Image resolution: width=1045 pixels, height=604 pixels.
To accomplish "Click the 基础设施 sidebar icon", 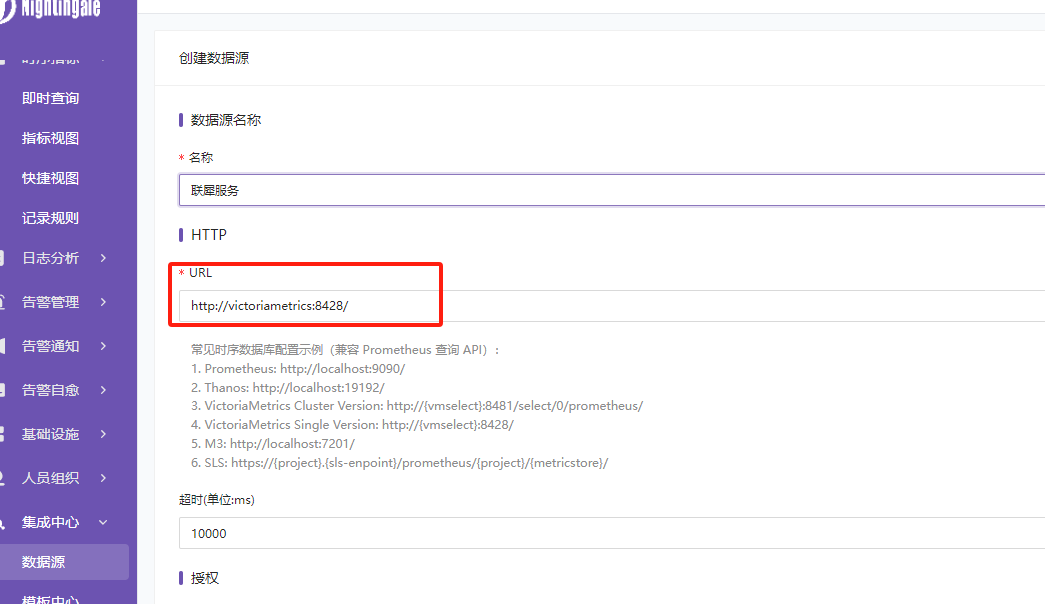I will (4, 434).
